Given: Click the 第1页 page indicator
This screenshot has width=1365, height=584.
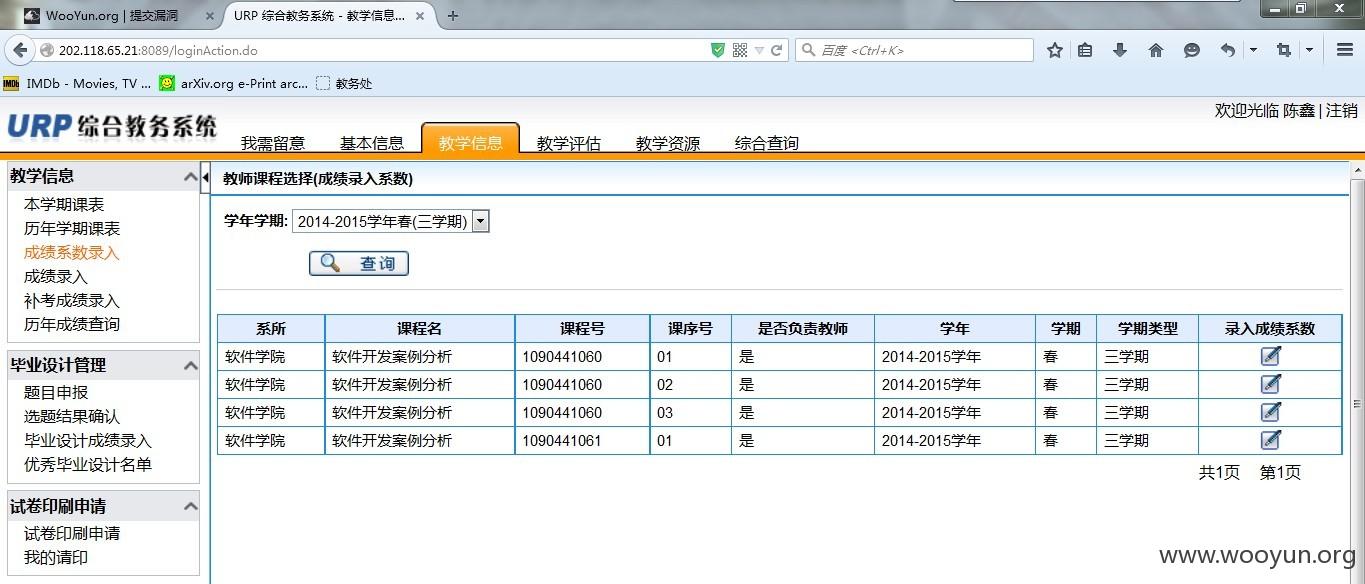Looking at the screenshot, I should pyautogui.click(x=1280, y=473).
